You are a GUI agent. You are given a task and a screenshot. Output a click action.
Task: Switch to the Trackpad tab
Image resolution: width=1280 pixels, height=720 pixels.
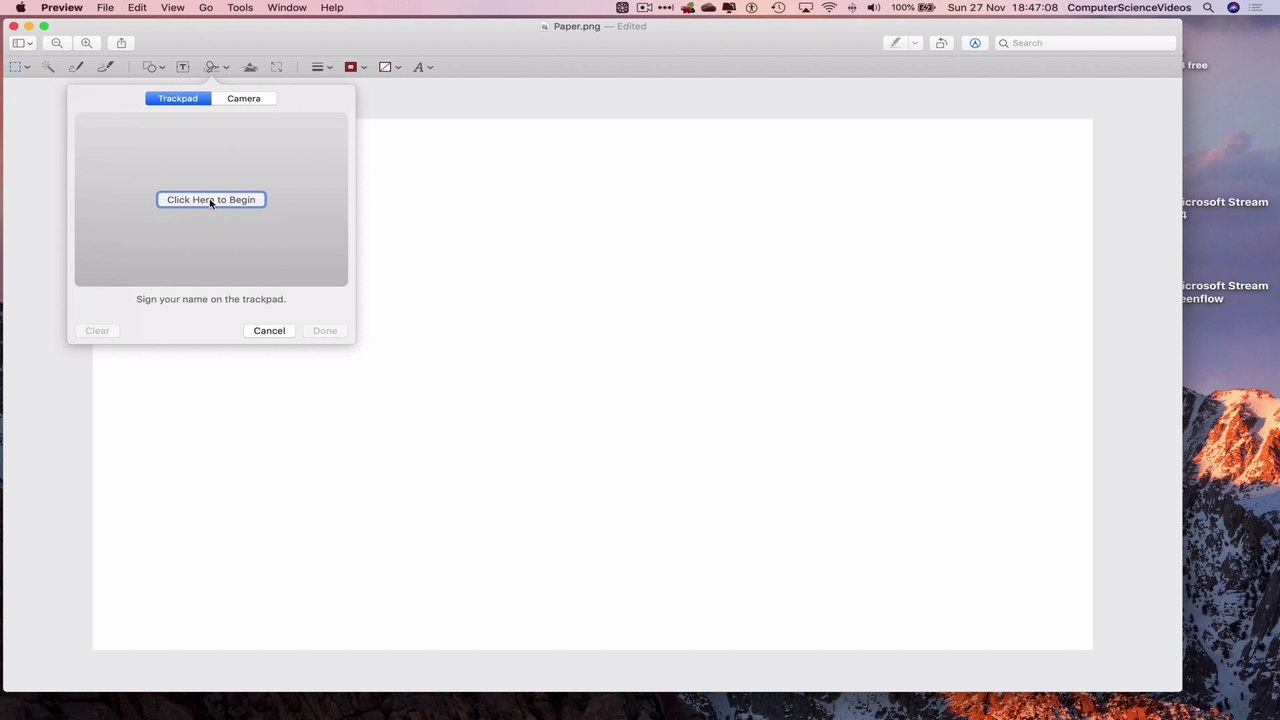(178, 98)
